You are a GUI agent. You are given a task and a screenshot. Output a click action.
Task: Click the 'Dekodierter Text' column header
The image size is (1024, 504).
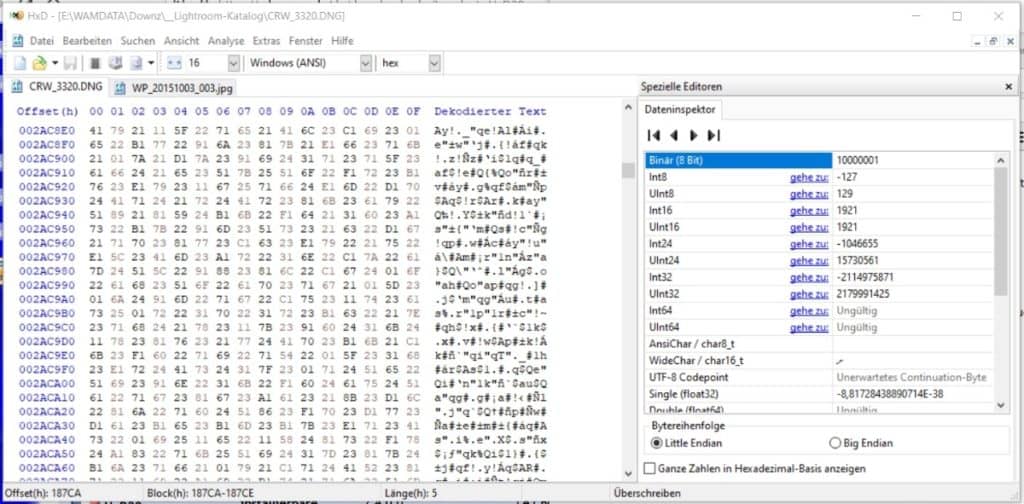point(490,112)
